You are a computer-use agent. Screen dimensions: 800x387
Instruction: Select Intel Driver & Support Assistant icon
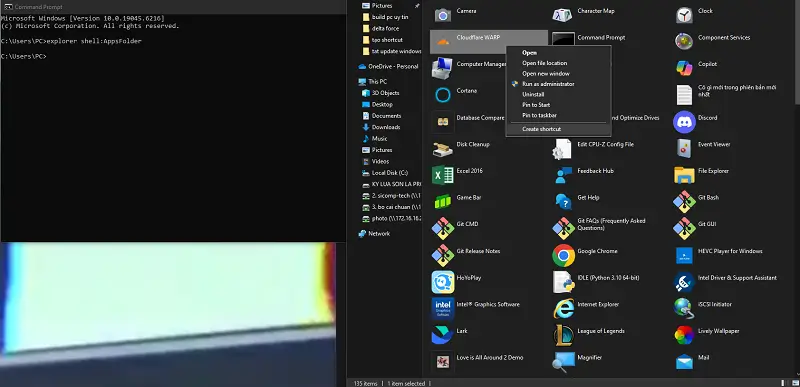click(x=684, y=282)
